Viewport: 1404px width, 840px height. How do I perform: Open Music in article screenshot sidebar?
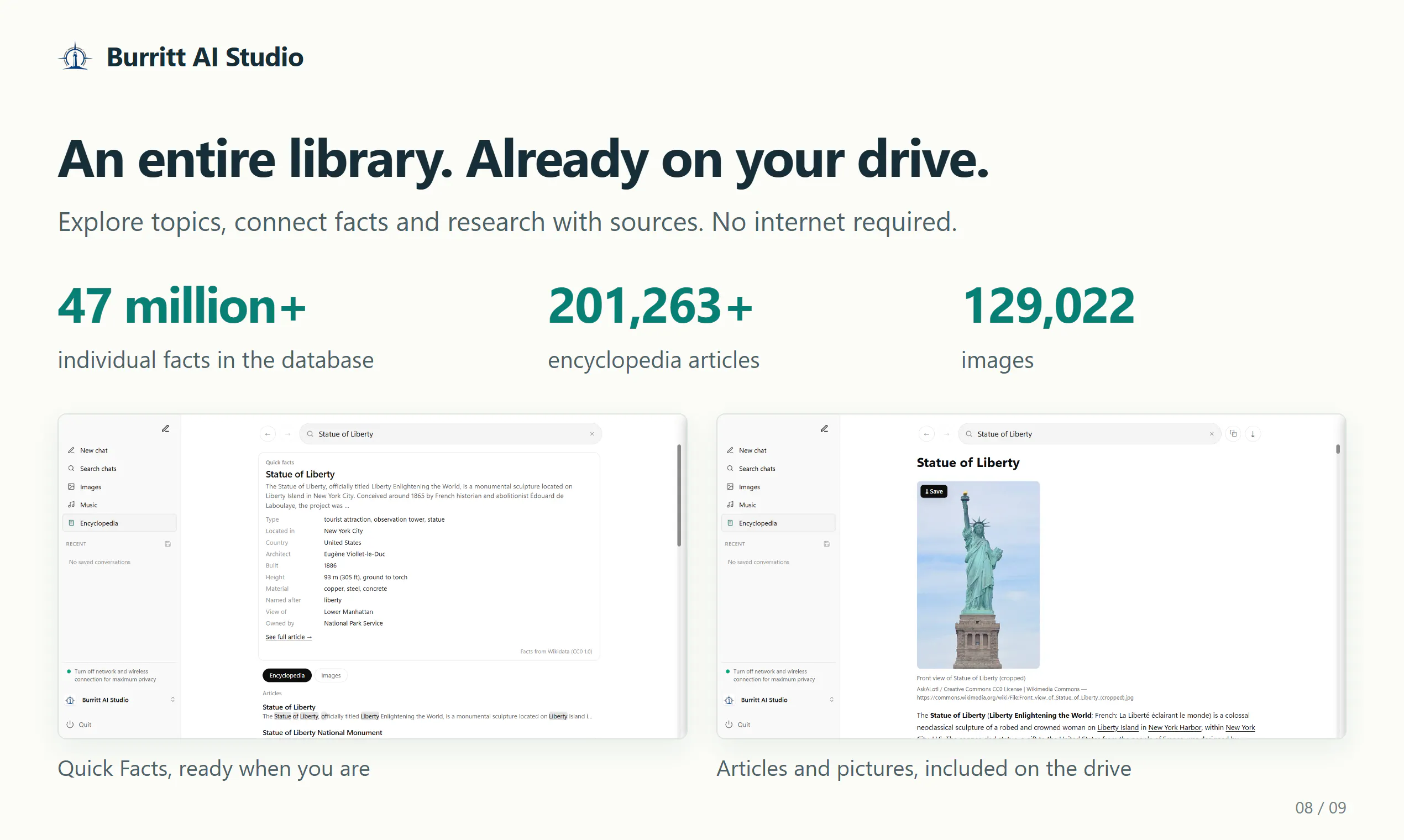tap(778, 505)
